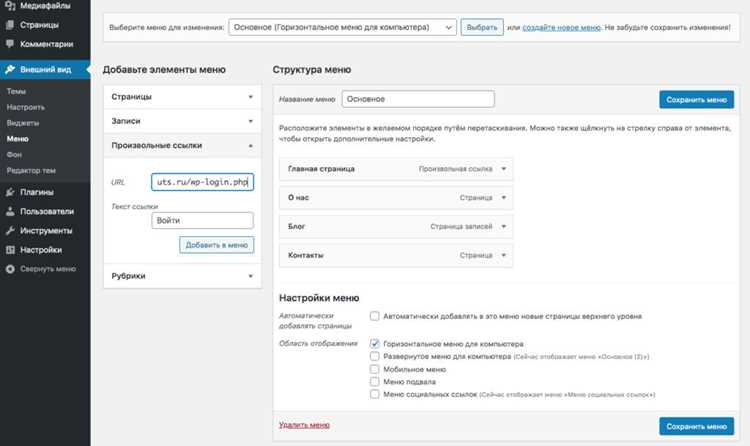Screen dimensions: 750x446
Task: Check the Меню подвала checkbox
Action: (375, 381)
